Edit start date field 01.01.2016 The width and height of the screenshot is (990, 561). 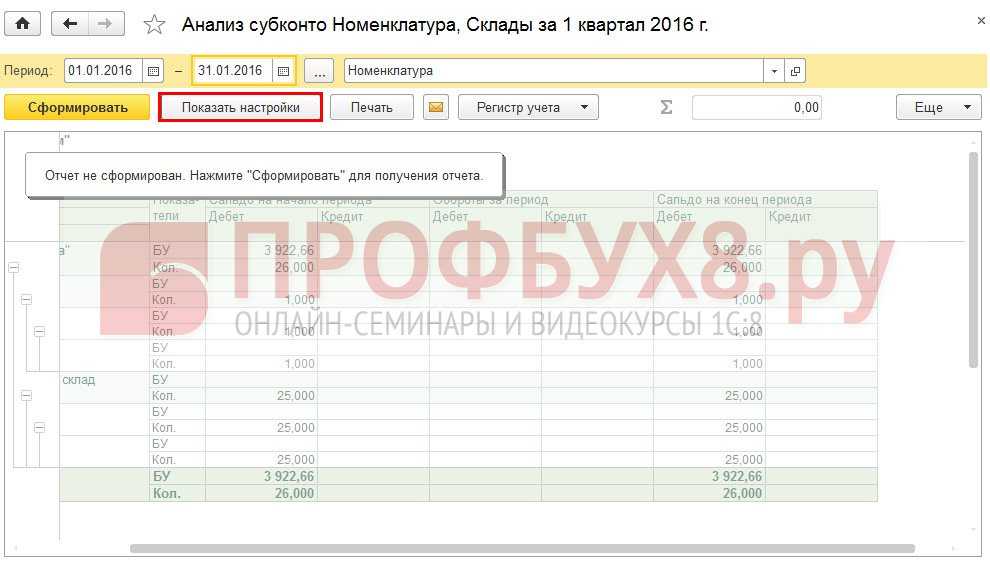click(104, 71)
